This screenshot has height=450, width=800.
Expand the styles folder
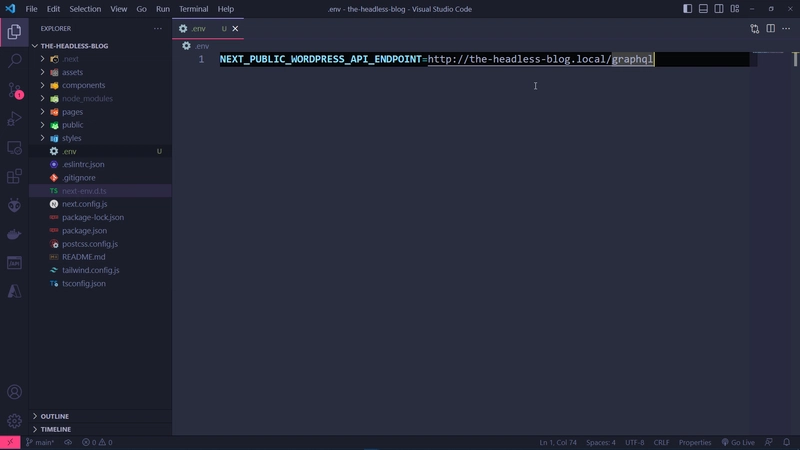point(100,138)
